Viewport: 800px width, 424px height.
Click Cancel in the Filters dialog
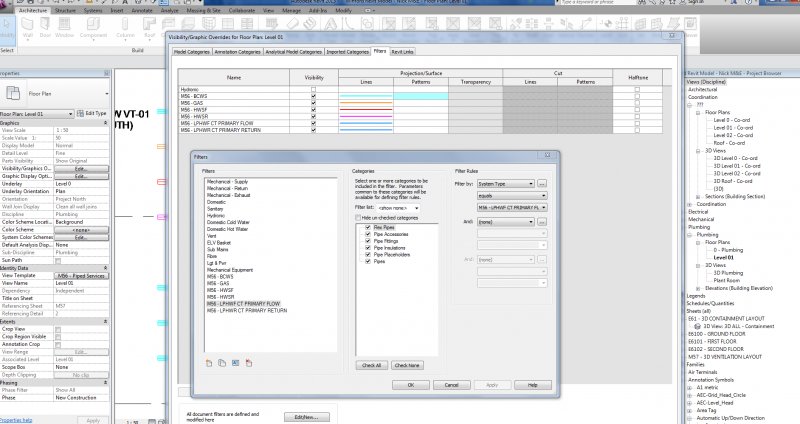click(452, 385)
